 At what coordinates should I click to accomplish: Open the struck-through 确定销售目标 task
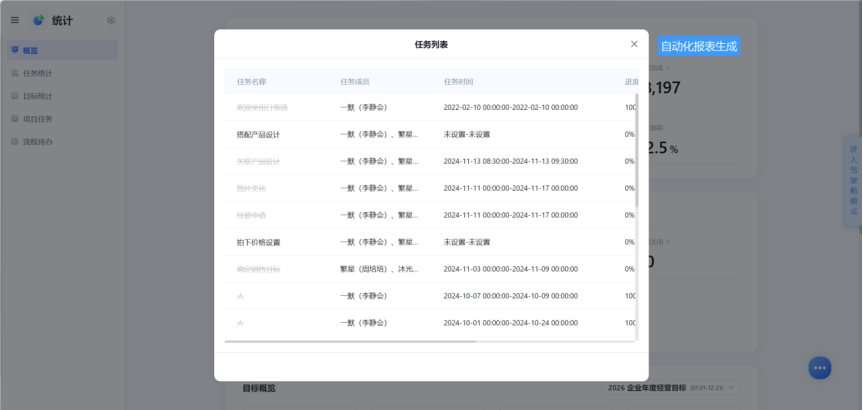[x=258, y=269]
